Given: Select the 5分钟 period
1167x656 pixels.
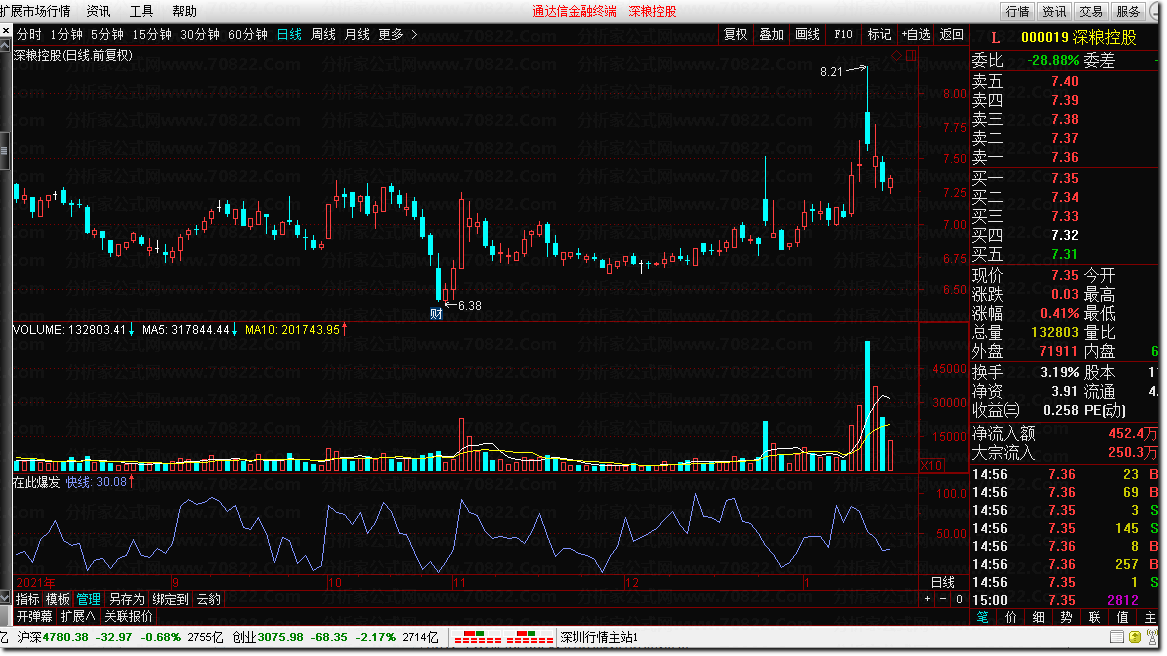Looking at the screenshot, I should 107,34.
